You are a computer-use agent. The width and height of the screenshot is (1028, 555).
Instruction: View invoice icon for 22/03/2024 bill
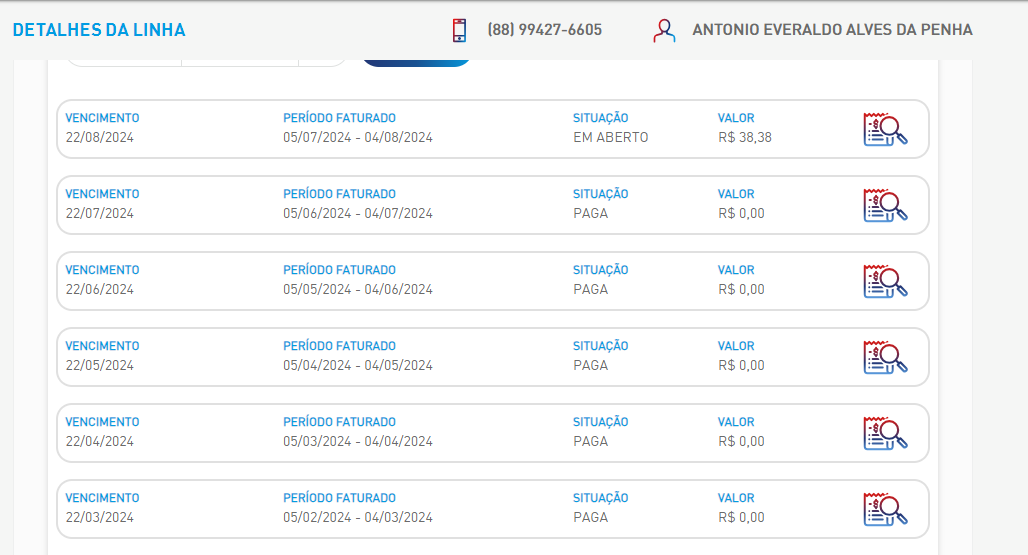(x=885, y=509)
